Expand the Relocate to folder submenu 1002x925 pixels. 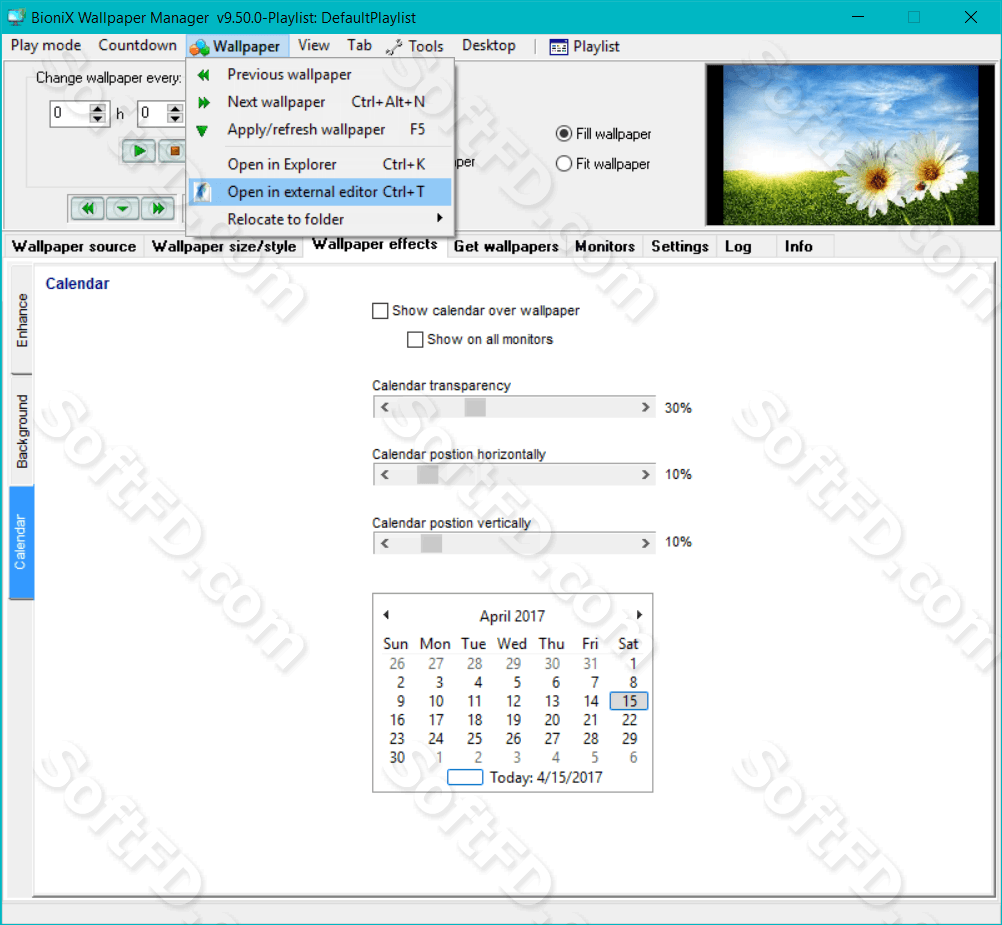pyautogui.click(x=320, y=219)
